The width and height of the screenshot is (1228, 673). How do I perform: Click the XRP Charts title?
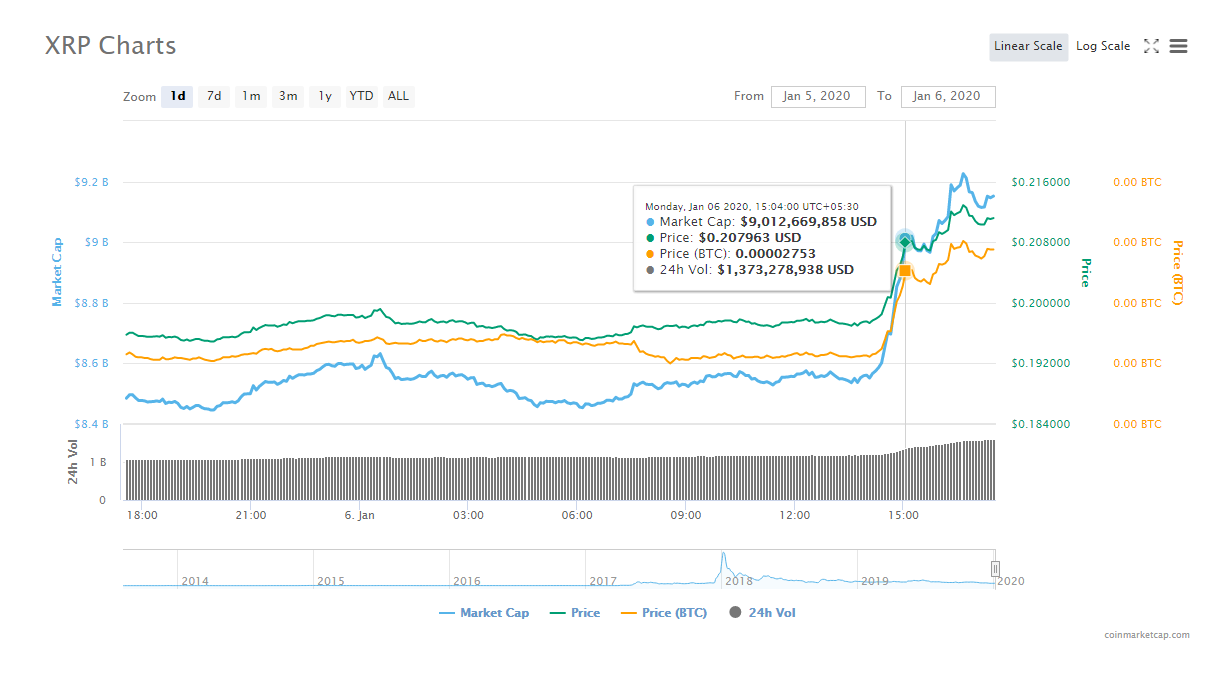click(x=111, y=46)
